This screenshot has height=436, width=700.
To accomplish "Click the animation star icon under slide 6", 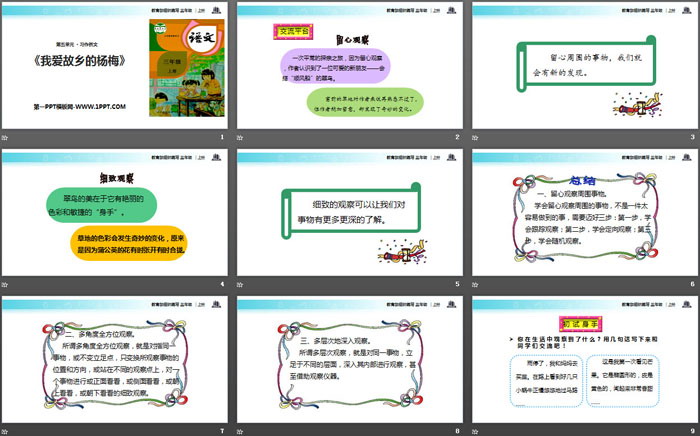I will click(x=475, y=284).
